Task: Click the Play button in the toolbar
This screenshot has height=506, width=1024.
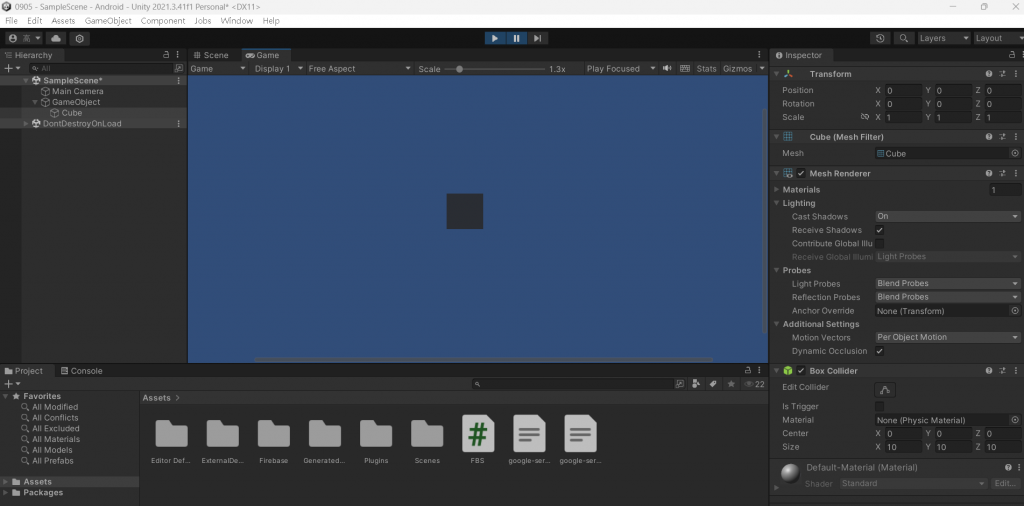Action: click(x=494, y=39)
